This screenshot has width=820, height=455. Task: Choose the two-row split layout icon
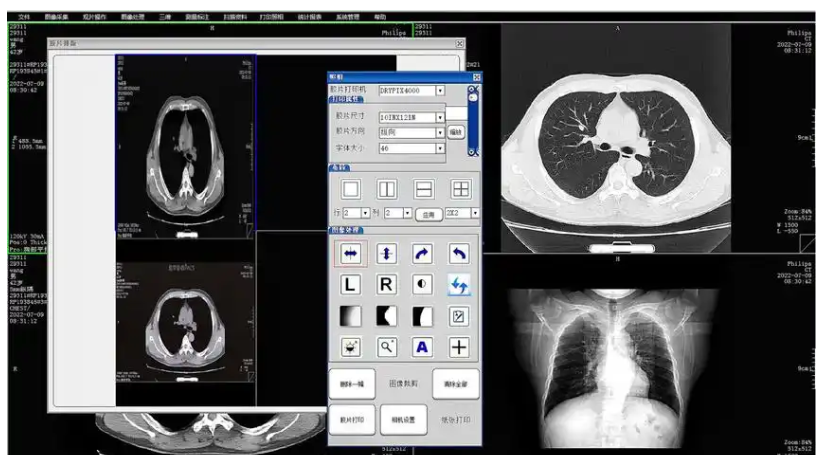424,189
